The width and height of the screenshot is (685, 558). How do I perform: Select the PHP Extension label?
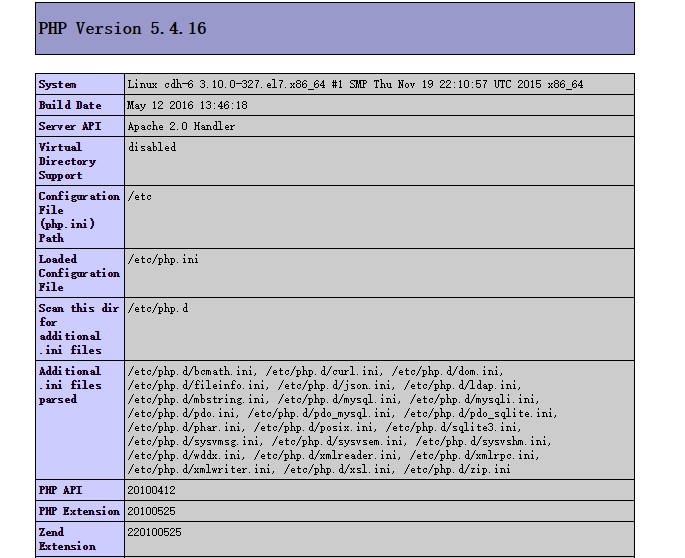[79, 511]
